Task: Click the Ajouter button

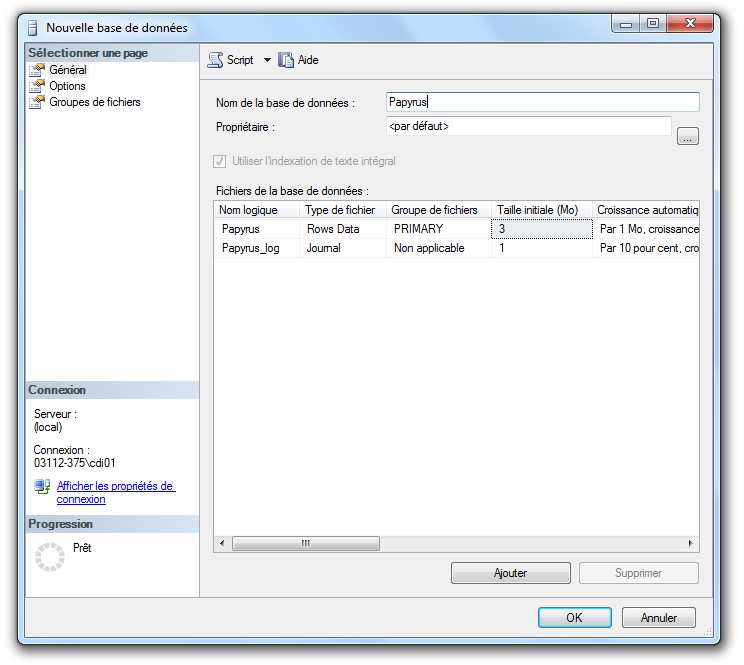Action: (x=510, y=573)
